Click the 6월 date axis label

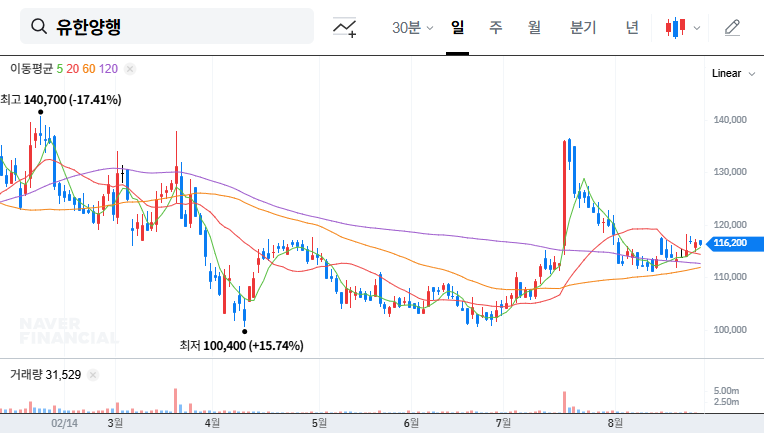pos(411,423)
